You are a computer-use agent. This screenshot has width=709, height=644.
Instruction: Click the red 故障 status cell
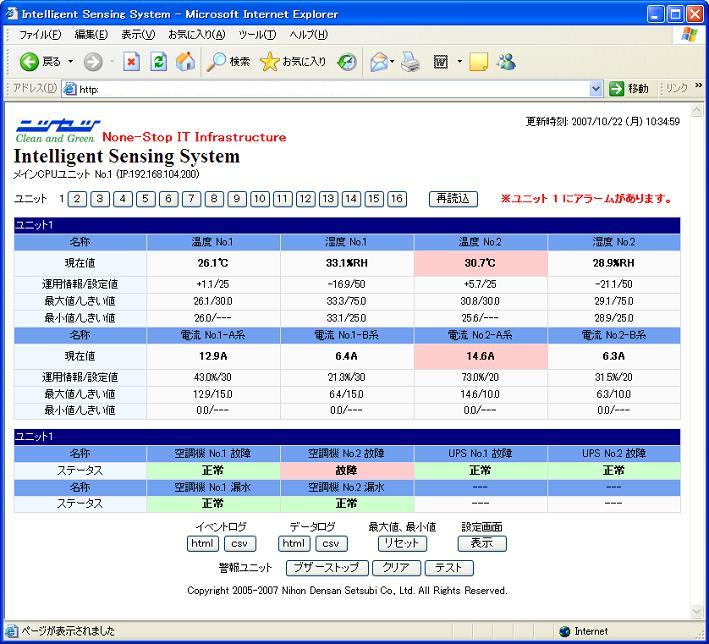(347, 471)
